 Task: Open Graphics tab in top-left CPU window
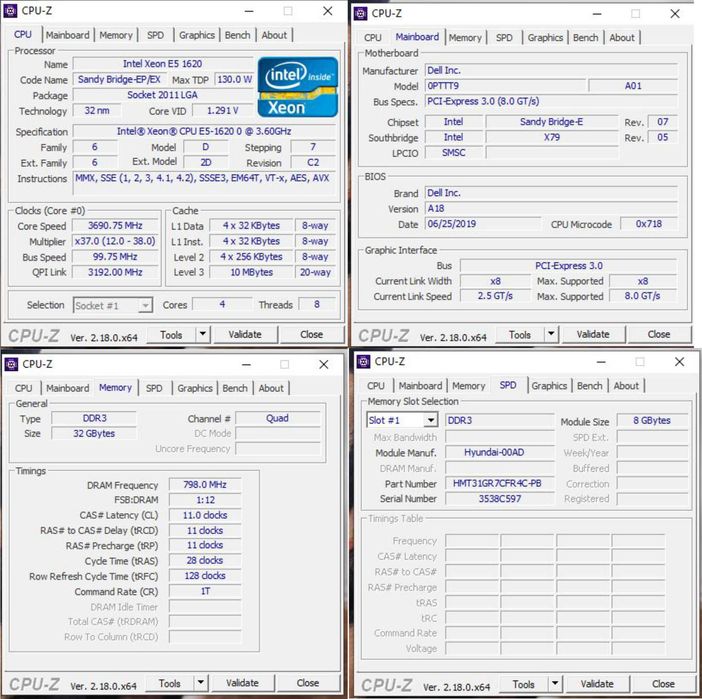coord(197,35)
